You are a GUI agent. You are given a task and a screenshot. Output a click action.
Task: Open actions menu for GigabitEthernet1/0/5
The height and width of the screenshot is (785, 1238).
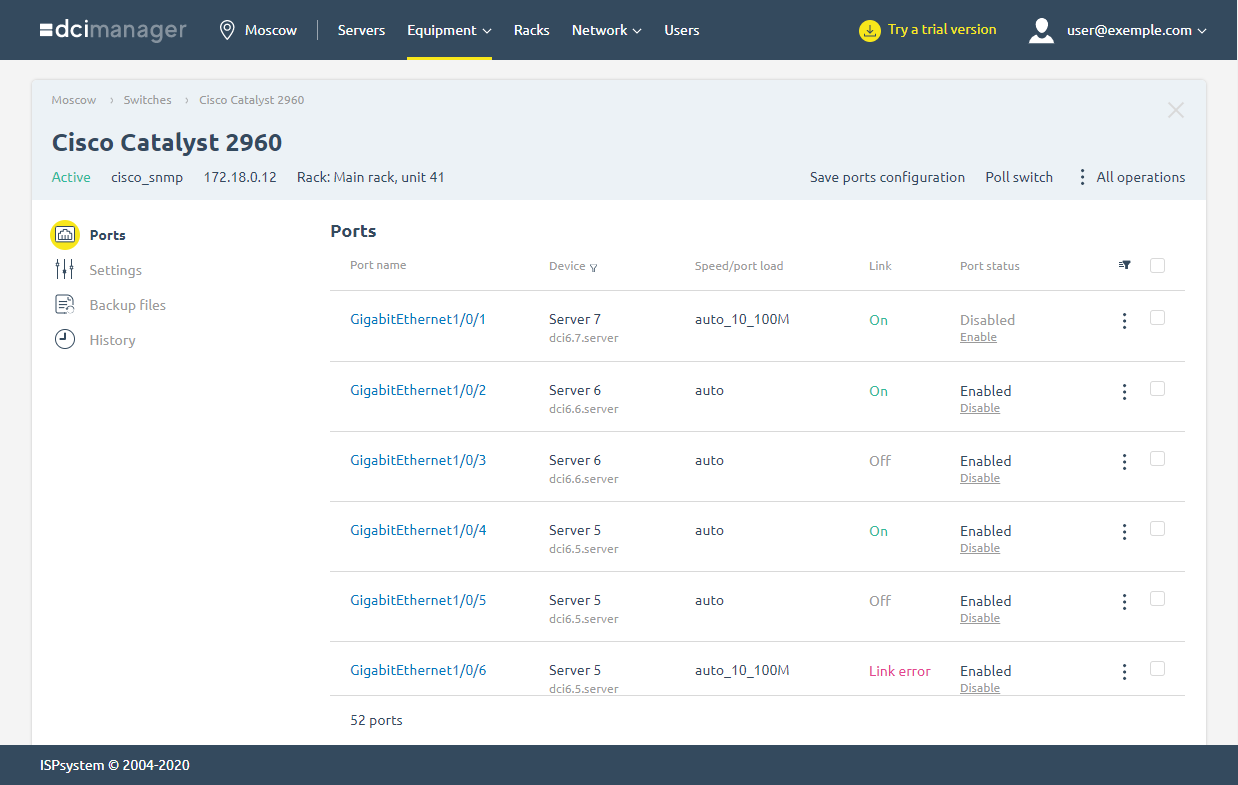1125,602
